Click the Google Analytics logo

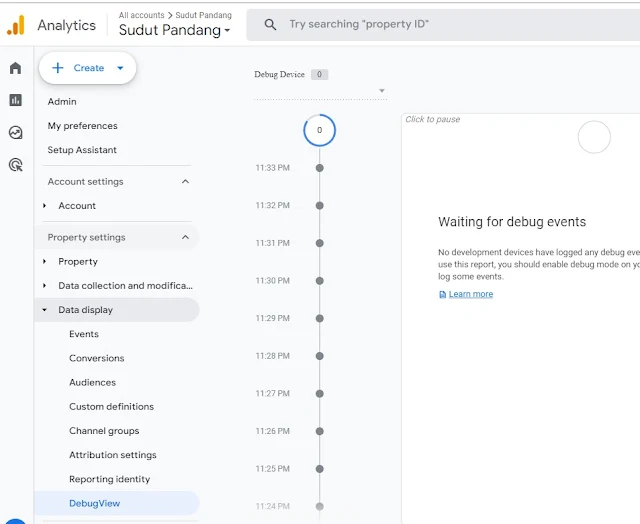16,25
